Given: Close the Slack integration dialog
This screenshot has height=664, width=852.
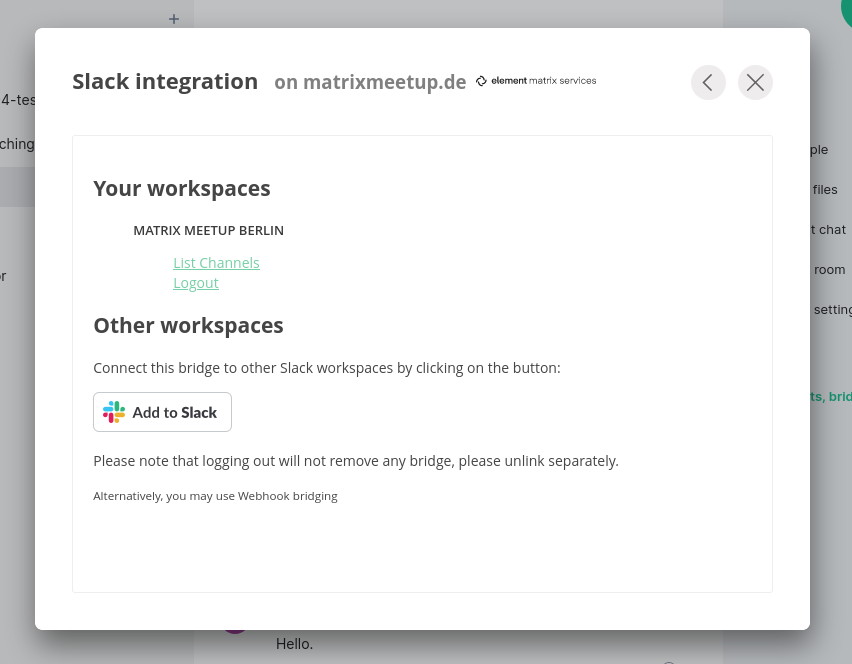Looking at the screenshot, I should click(755, 82).
